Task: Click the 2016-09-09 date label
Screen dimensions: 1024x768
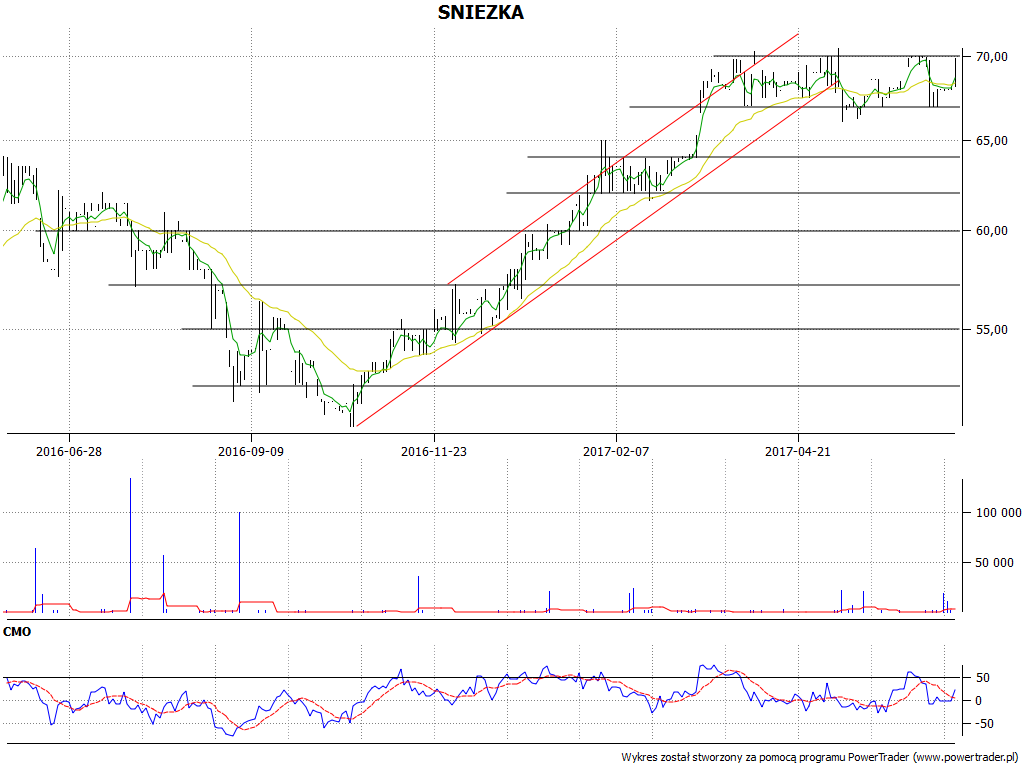Action: pos(251,451)
